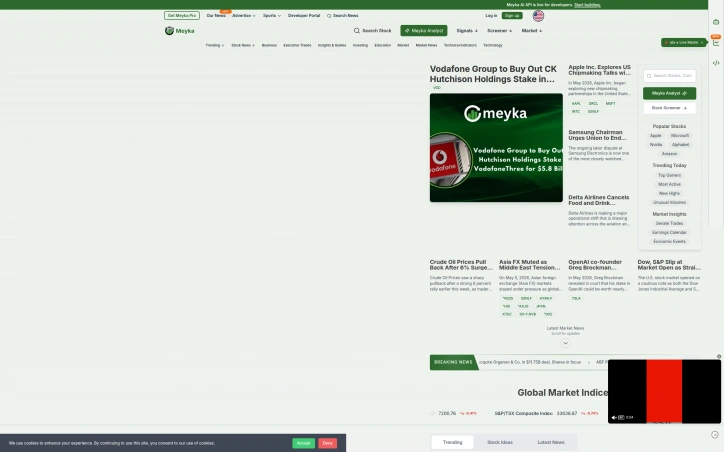Switch to the Trending tab
The height and width of the screenshot is (452, 724).
pos(452,442)
